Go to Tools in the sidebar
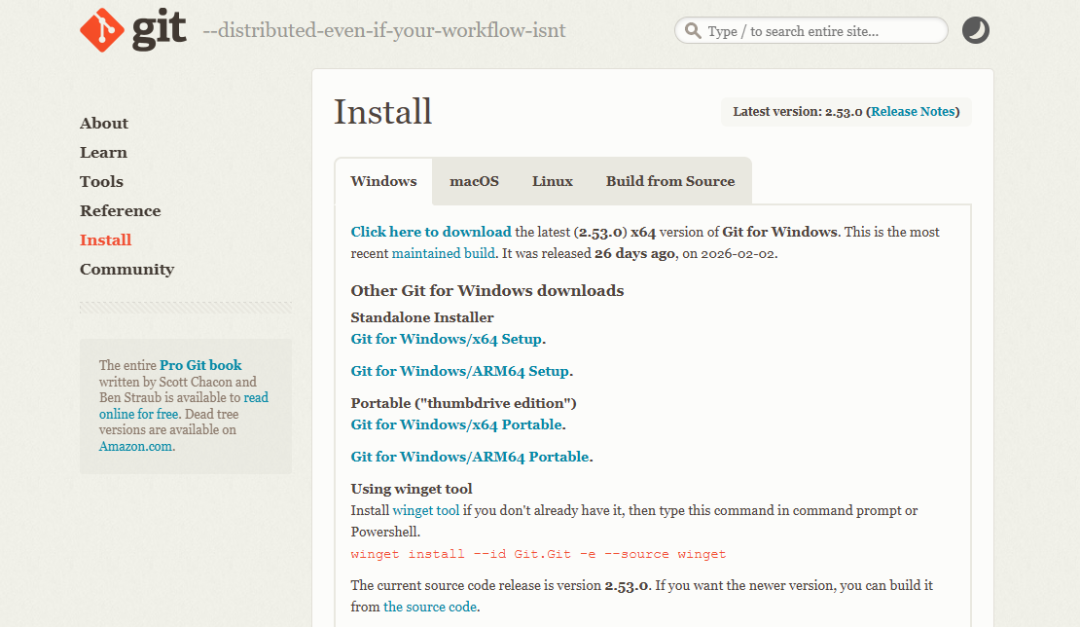Image resolution: width=1080 pixels, height=627 pixels. pyautogui.click(x=101, y=182)
